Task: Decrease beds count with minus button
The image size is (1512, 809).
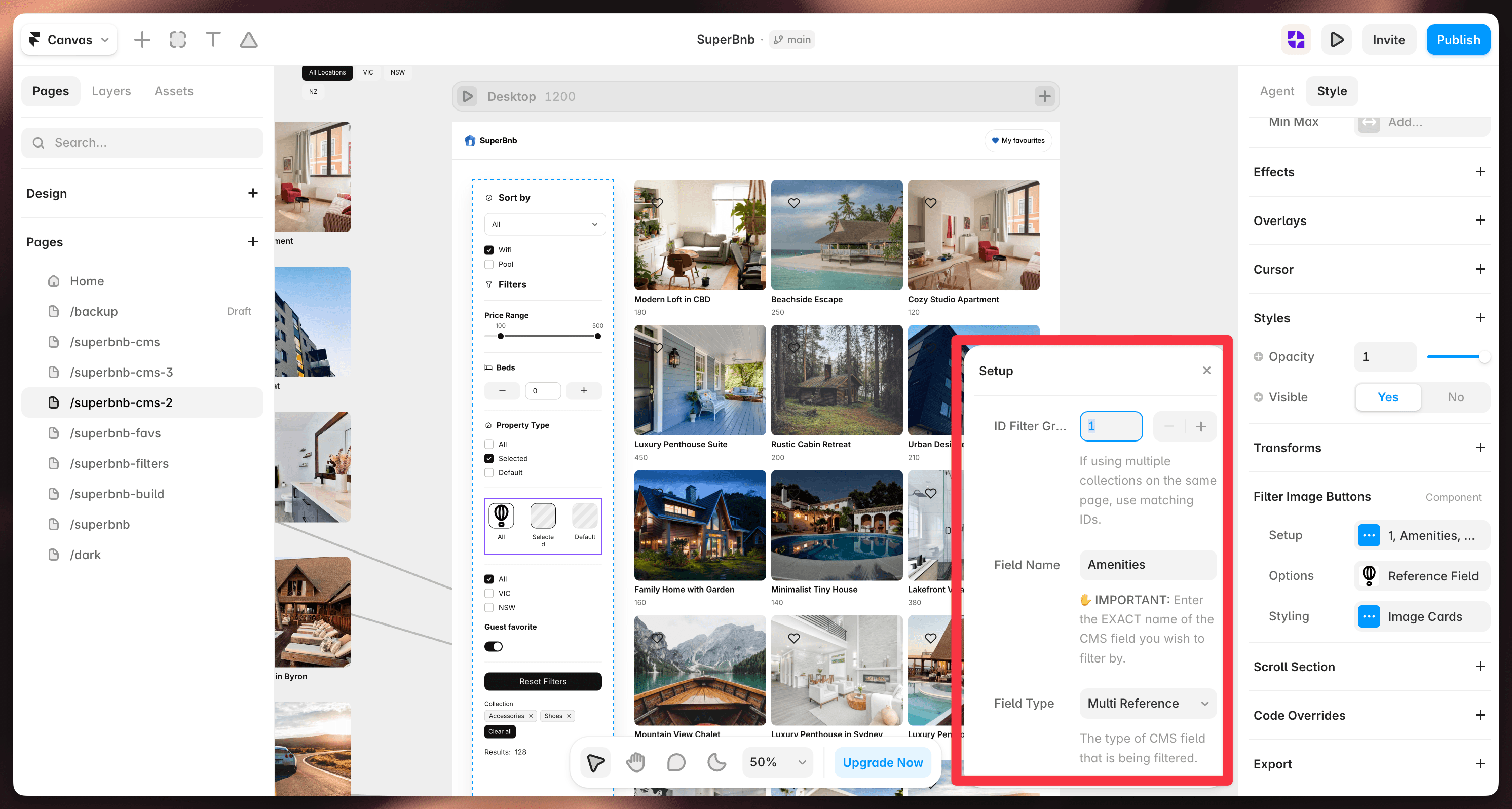Action: (x=503, y=390)
